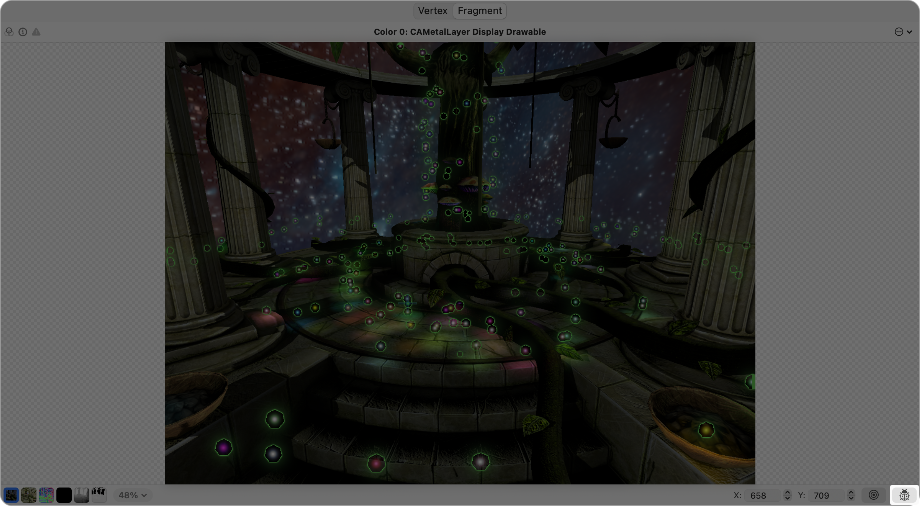Click the first small icon at top left
The image size is (920, 506).
coord(9,32)
